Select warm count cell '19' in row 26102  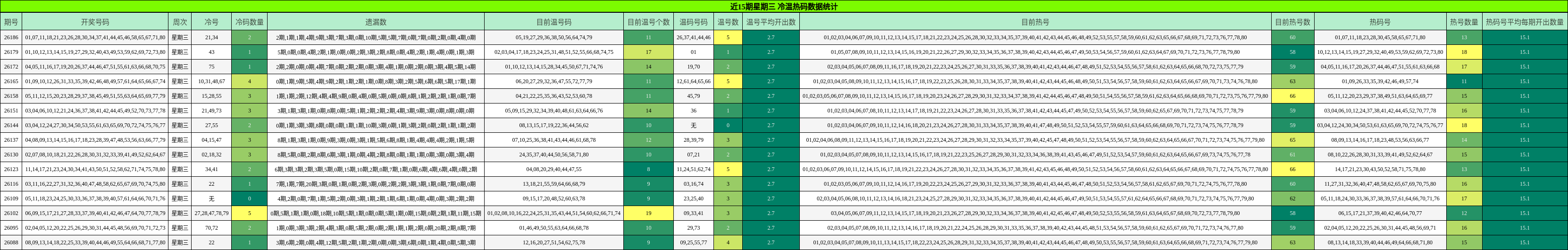click(648, 213)
